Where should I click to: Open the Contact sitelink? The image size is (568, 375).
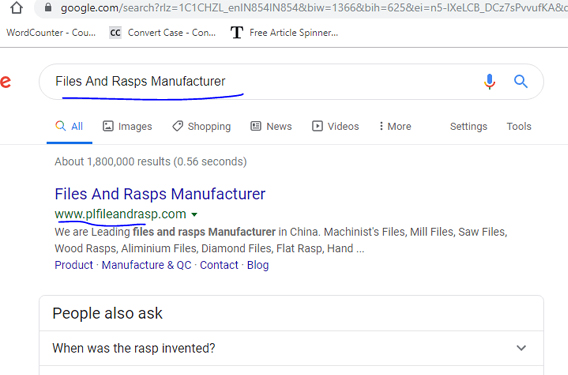219,265
